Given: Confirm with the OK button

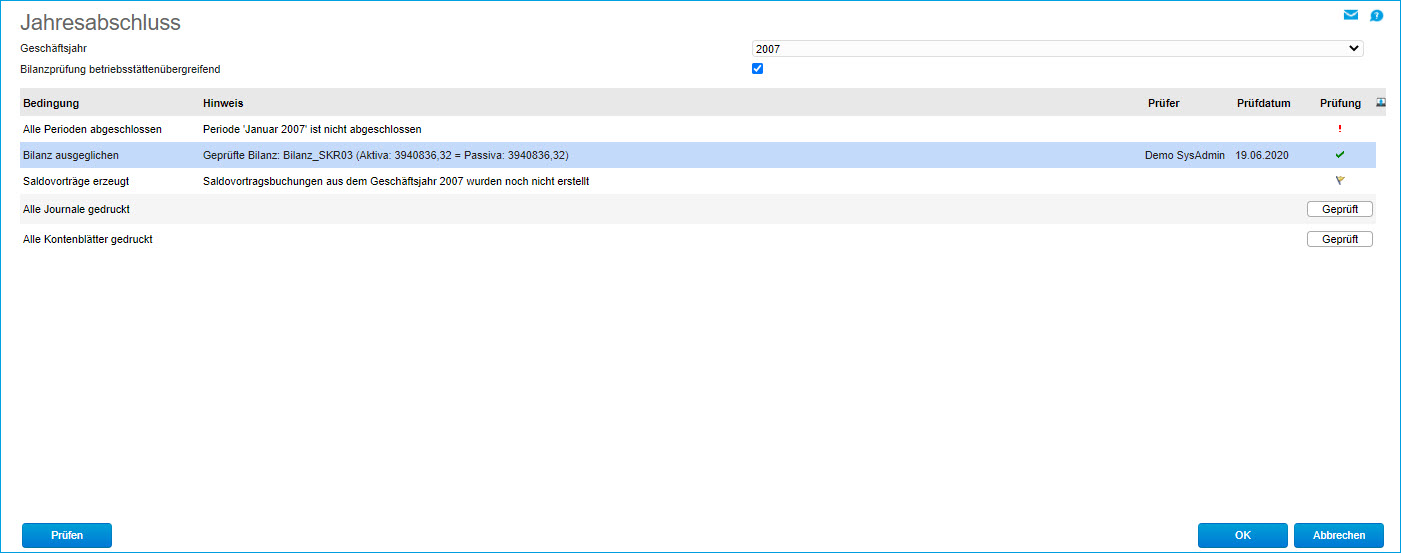Looking at the screenshot, I should (1242, 535).
